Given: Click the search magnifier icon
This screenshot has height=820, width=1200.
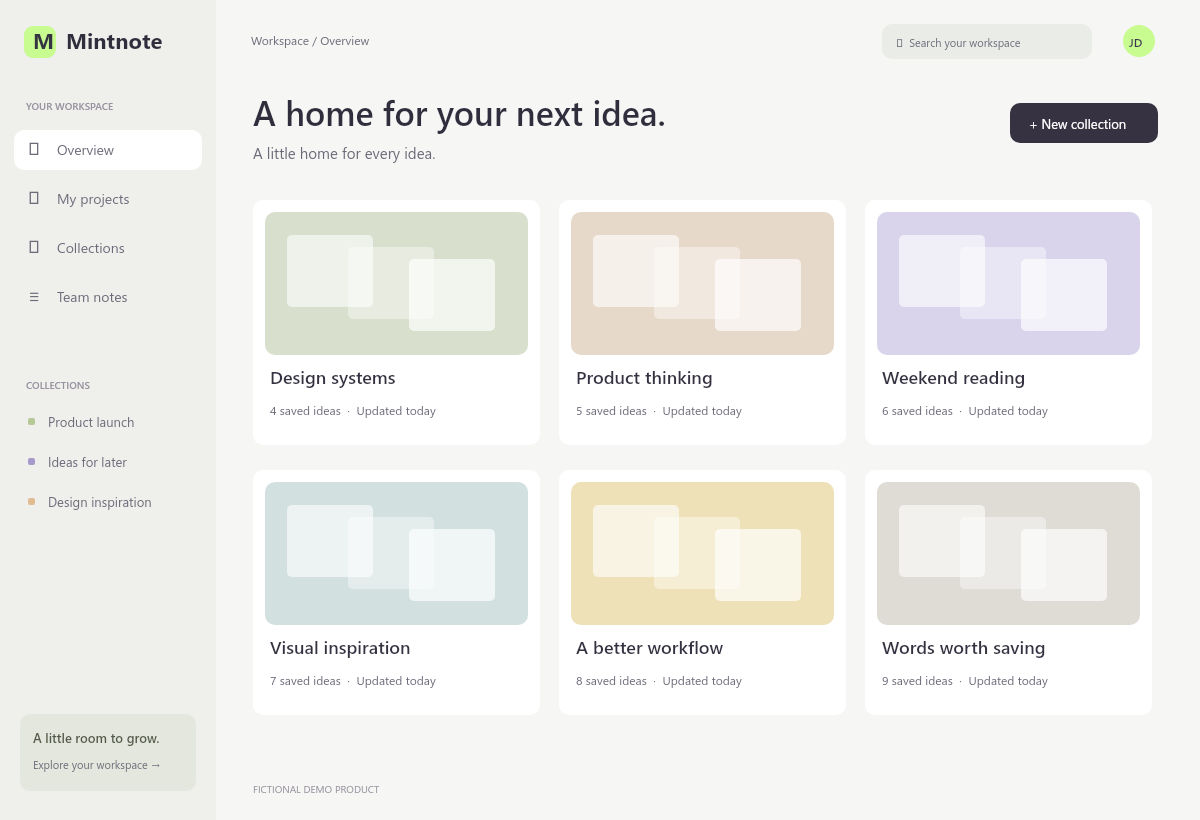Looking at the screenshot, I should (x=899, y=43).
